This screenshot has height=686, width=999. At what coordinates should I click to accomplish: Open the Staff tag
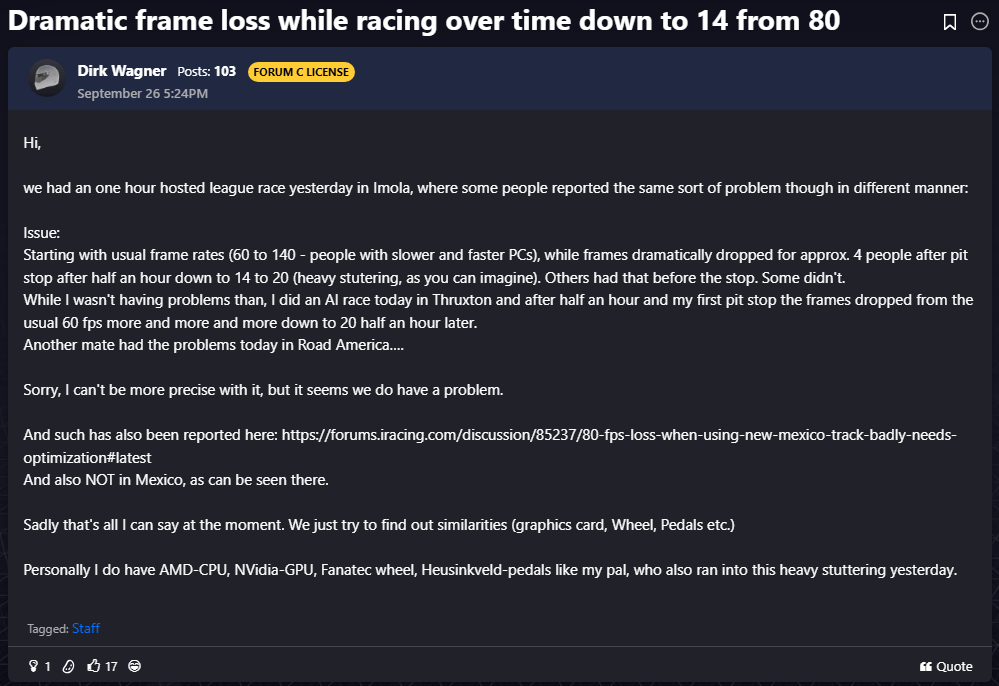pyautogui.click(x=86, y=629)
